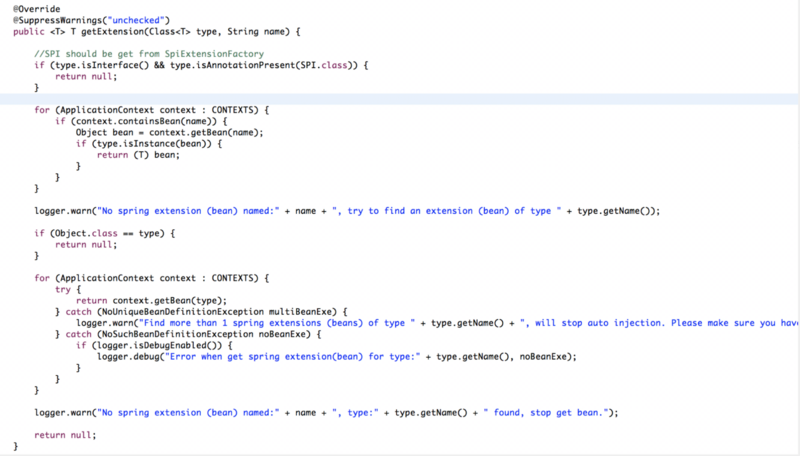Click the SpiExtensionFactory comment line

(x=149, y=54)
